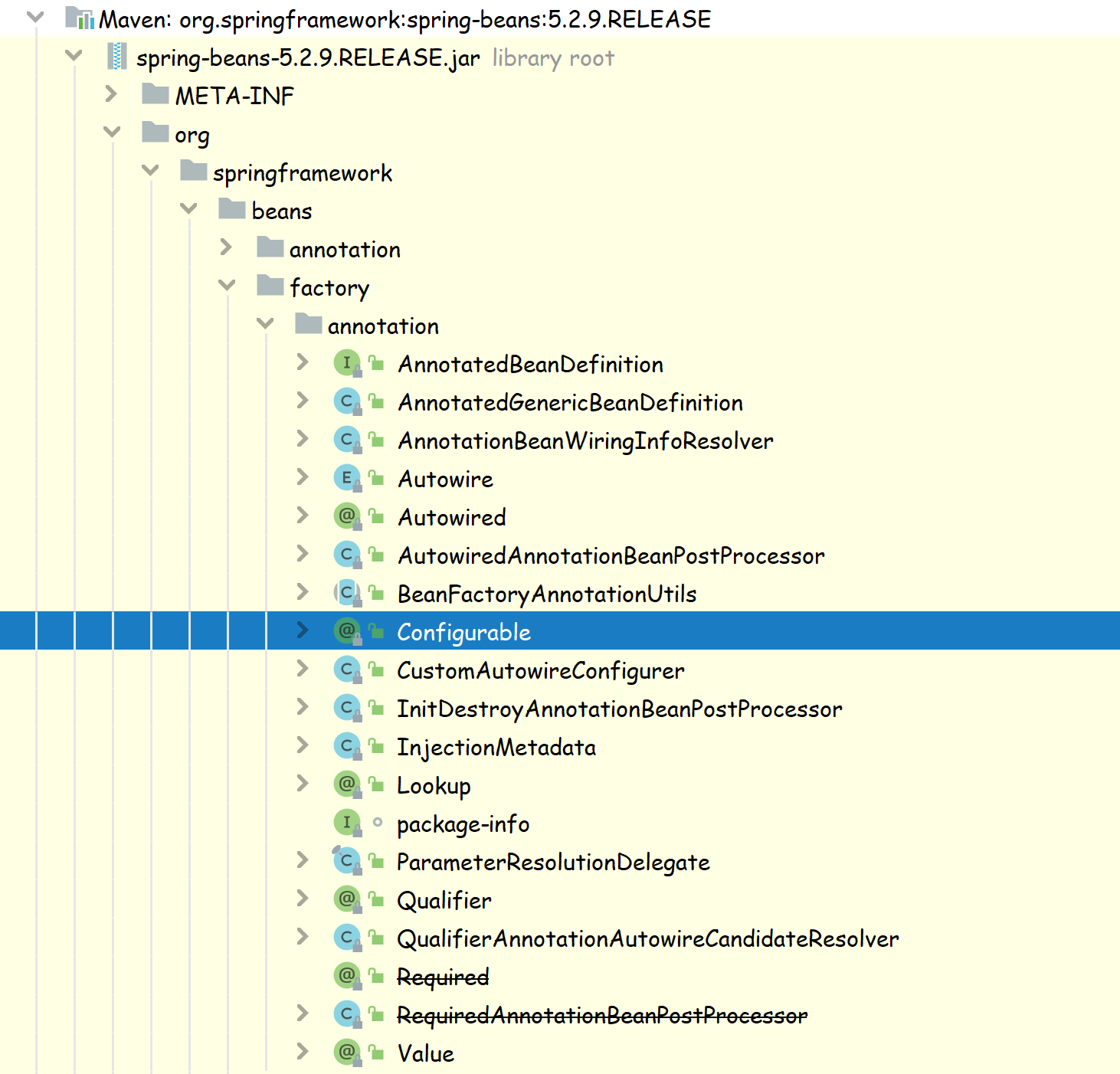Screen dimensions: 1120x1074
Task: Click the class icon next to BeanFactoryAnnotationUtils
Action: coord(347,592)
